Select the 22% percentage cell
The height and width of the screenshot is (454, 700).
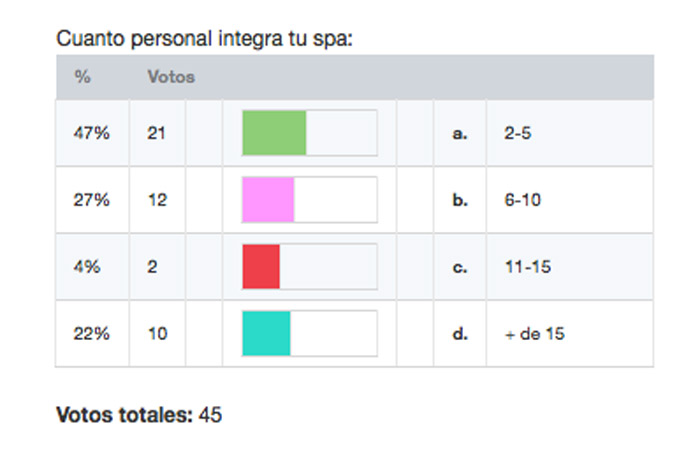(92, 334)
